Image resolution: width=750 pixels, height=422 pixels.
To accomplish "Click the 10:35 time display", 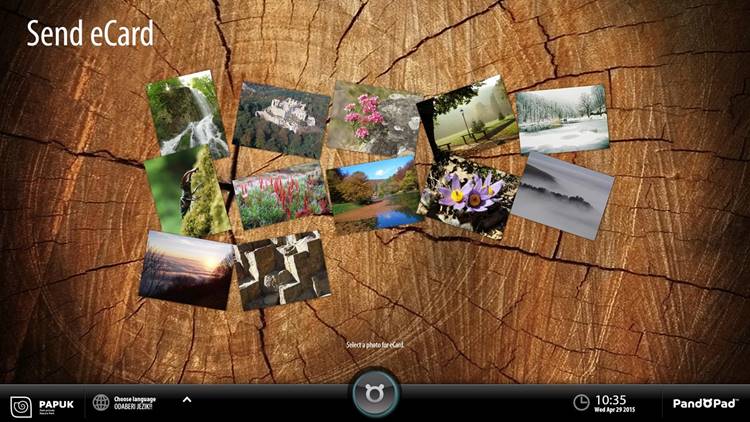I will coord(610,400).
